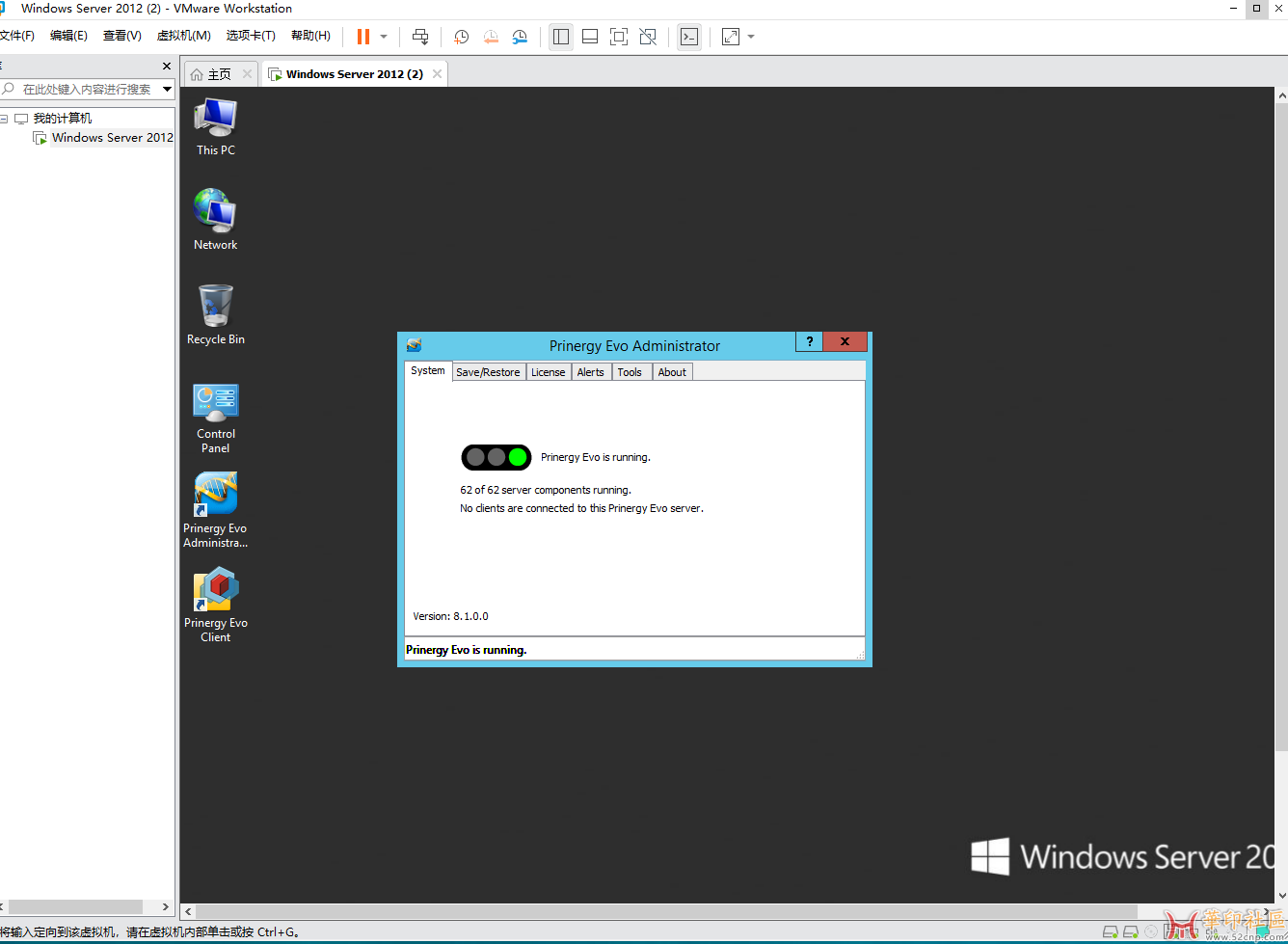Toggle the thumbnail bar view
Screen dimensions: 1288x944
tap(590, 37)
